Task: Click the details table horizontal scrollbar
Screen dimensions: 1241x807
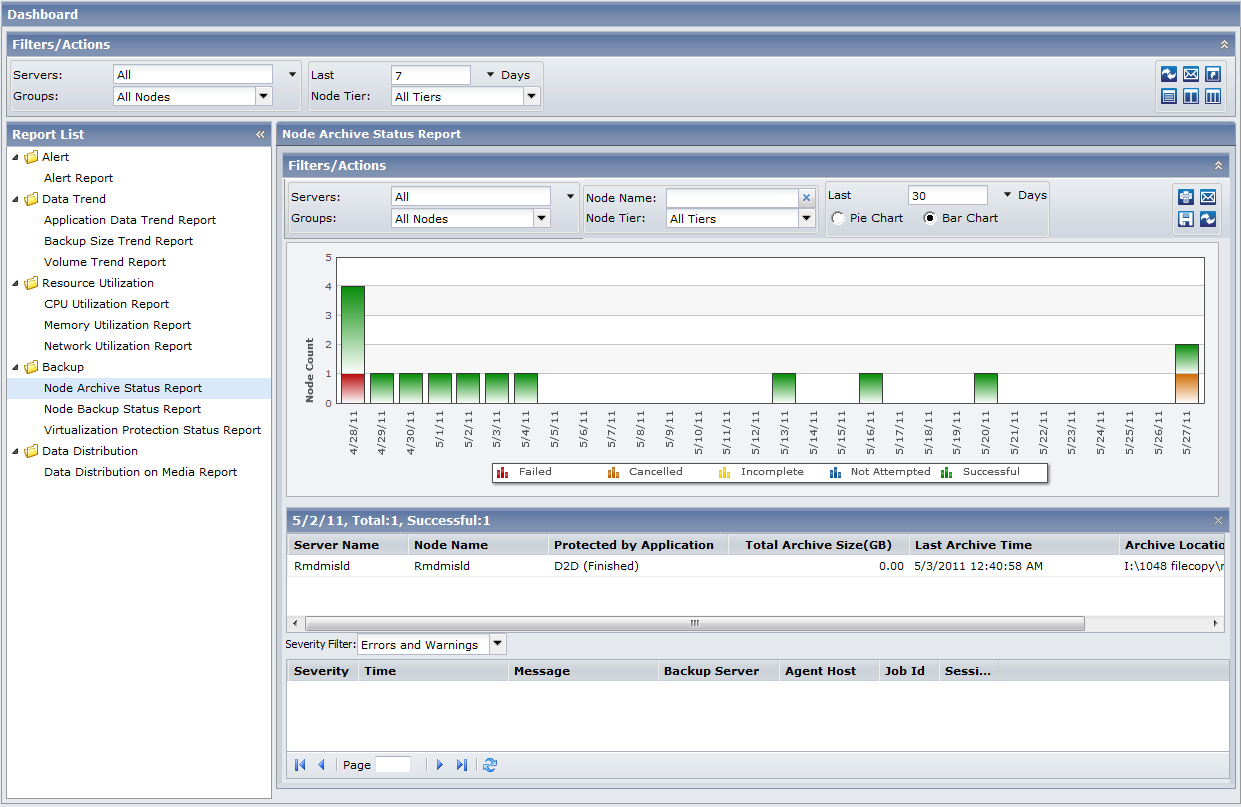Action: tap(695, 623)
